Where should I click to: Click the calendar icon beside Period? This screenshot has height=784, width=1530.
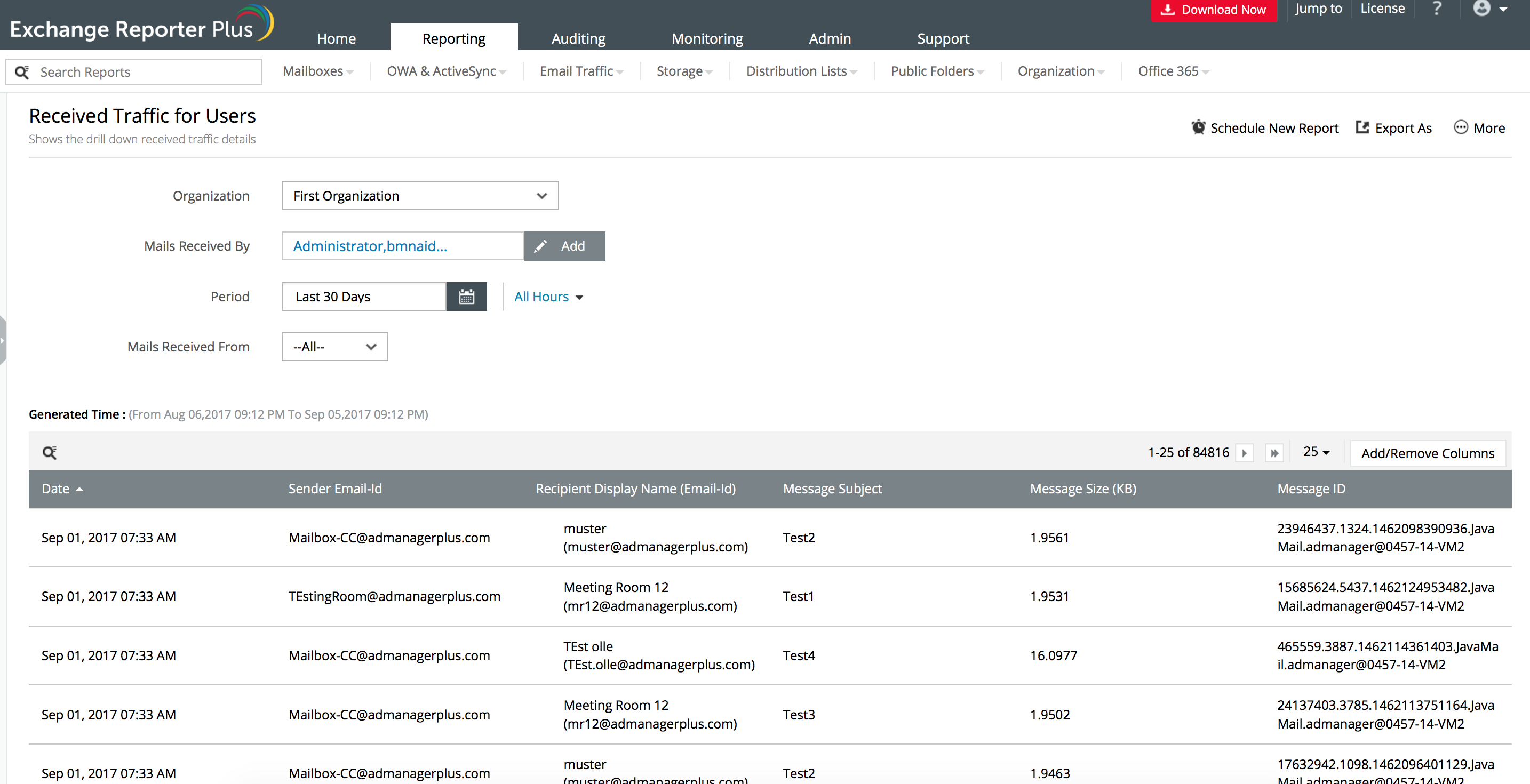click(x=466, y=297)
